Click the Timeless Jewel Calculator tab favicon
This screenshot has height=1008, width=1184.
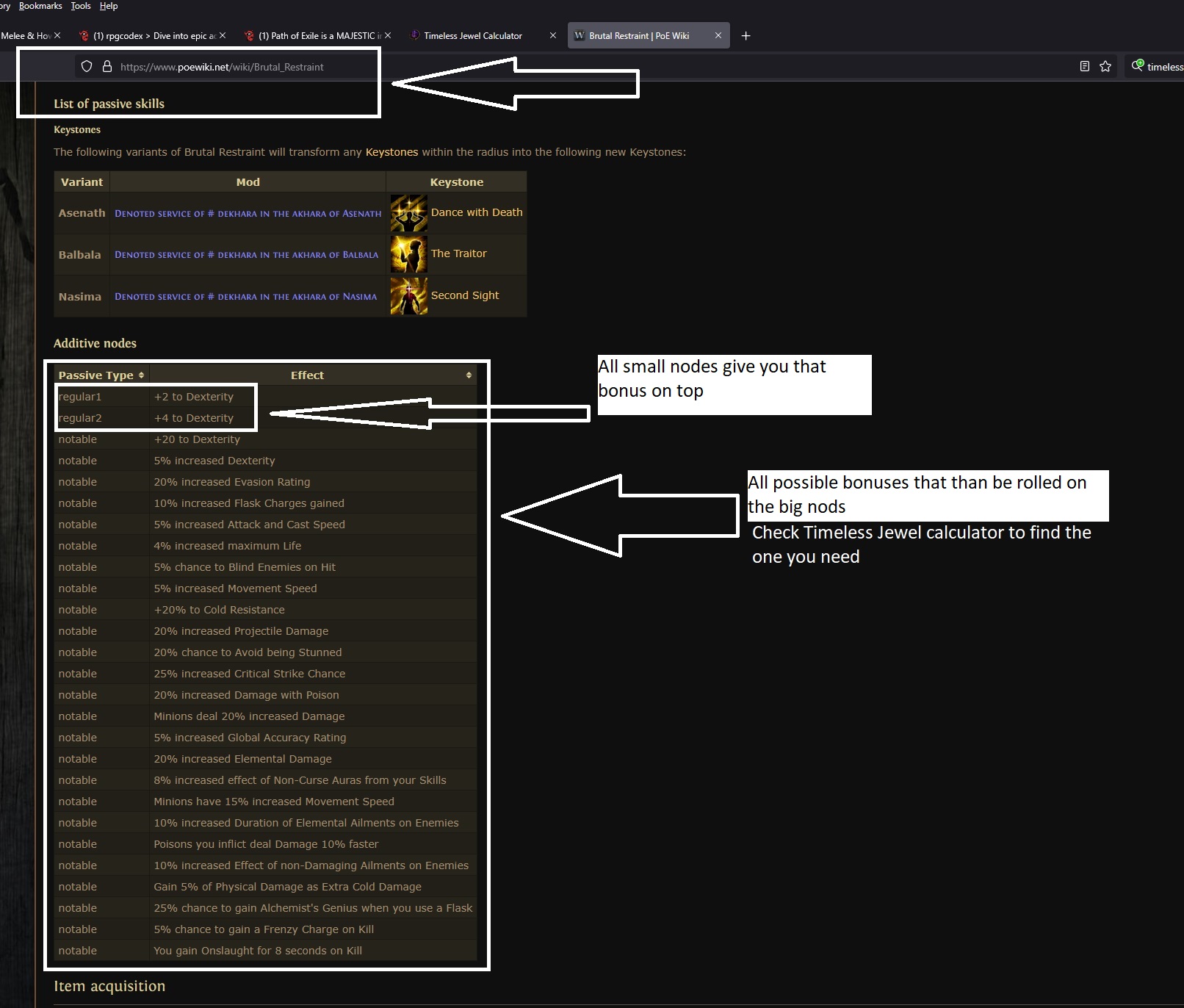point(415,35)
